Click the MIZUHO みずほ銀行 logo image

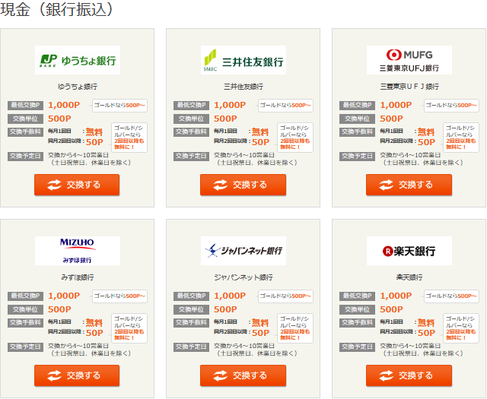(77, 251)
